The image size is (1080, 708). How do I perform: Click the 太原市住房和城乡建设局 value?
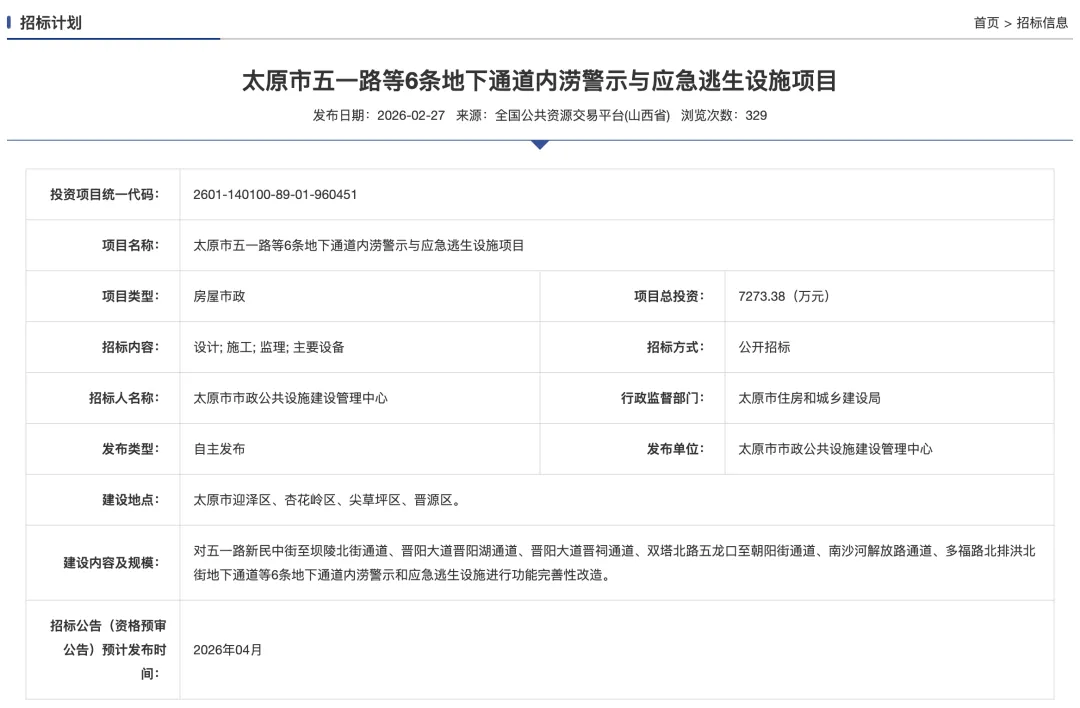pyautogui.click(x=809, y=398)
